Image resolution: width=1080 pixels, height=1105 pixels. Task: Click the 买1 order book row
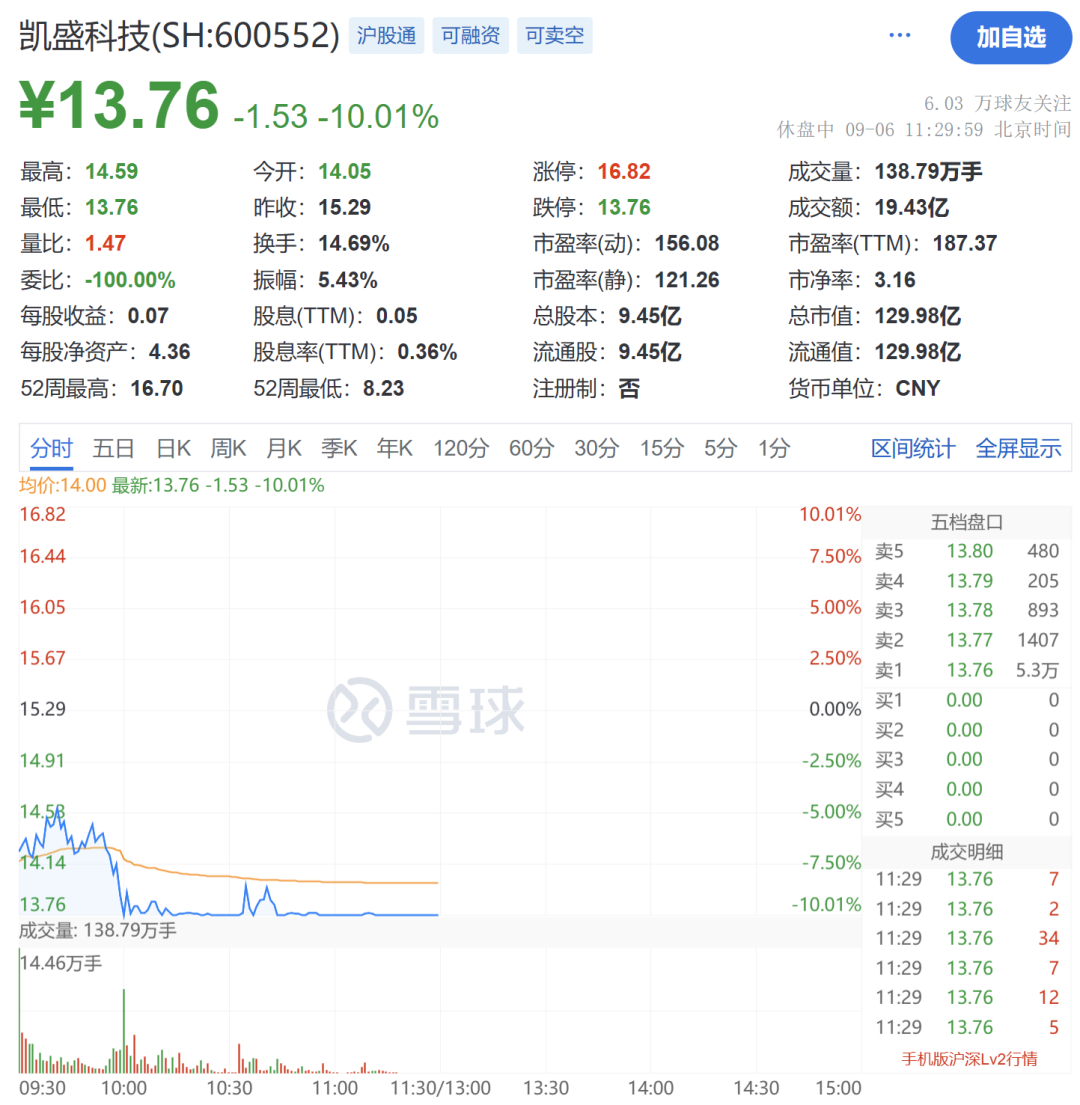(x=967, y=700)
